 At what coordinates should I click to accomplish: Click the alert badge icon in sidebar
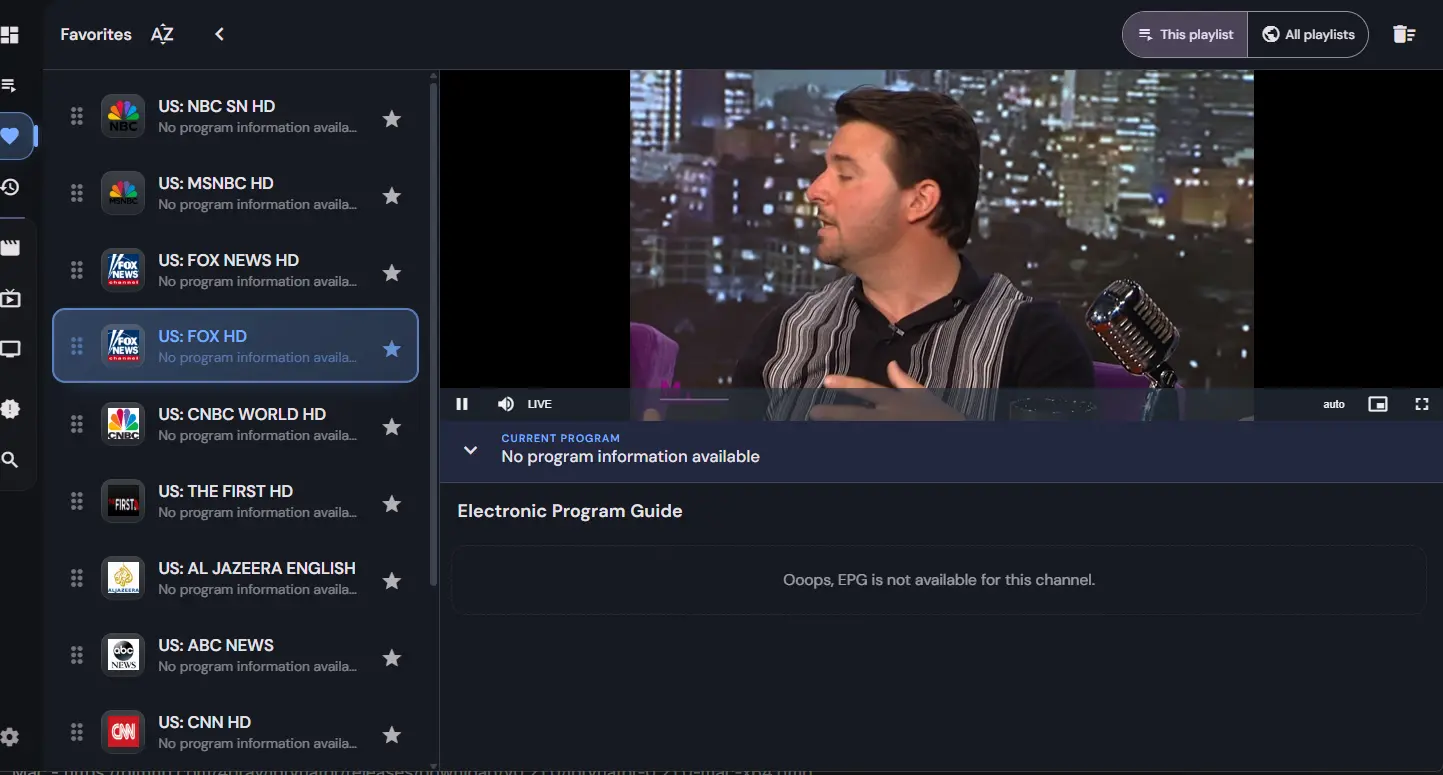coord(10,409)
